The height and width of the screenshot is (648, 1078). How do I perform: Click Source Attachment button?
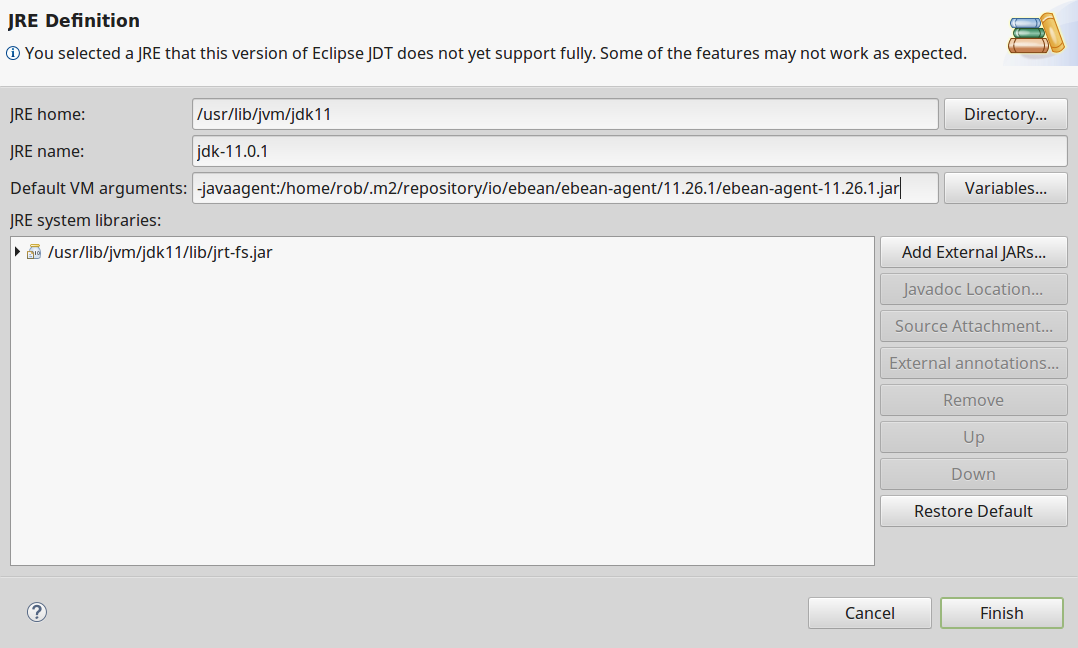click(974, 326)
